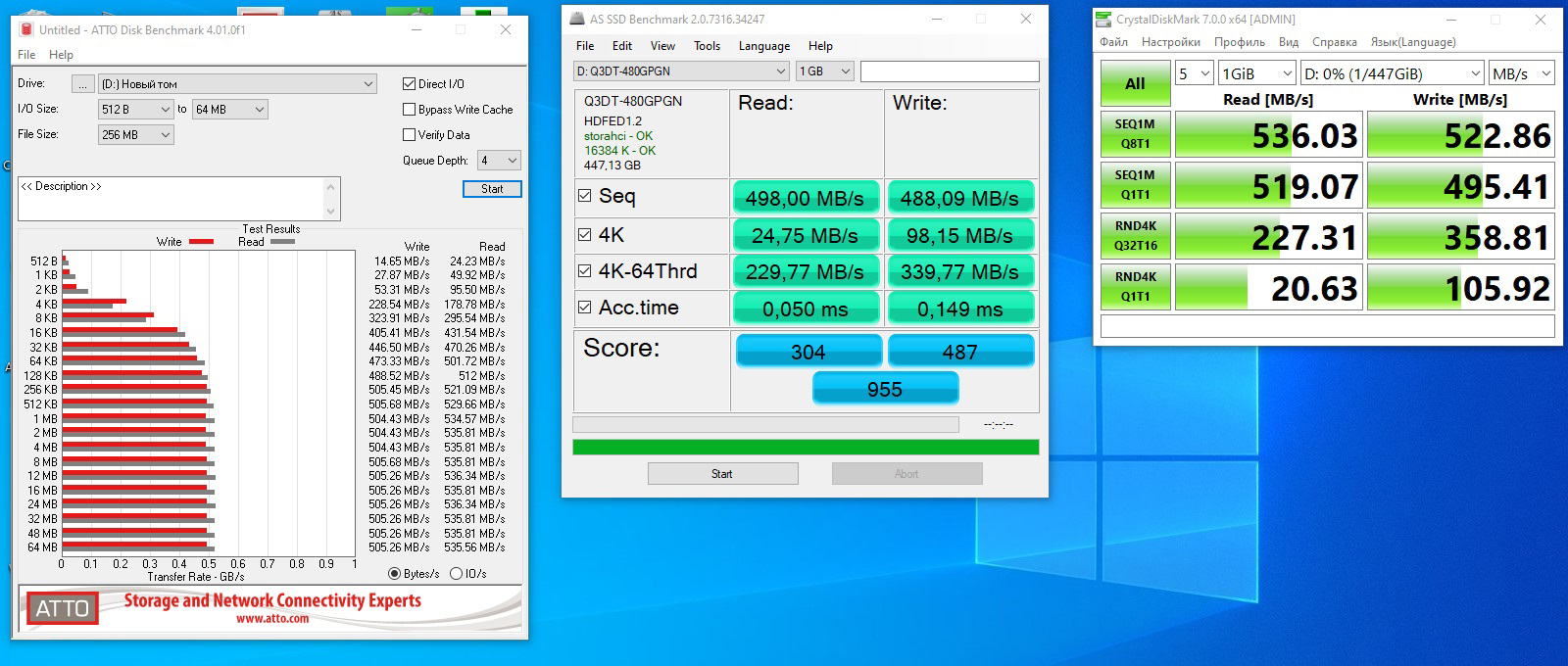Open CrystalDiskMark Справка menu
1568x666 pixels.
1334,42
